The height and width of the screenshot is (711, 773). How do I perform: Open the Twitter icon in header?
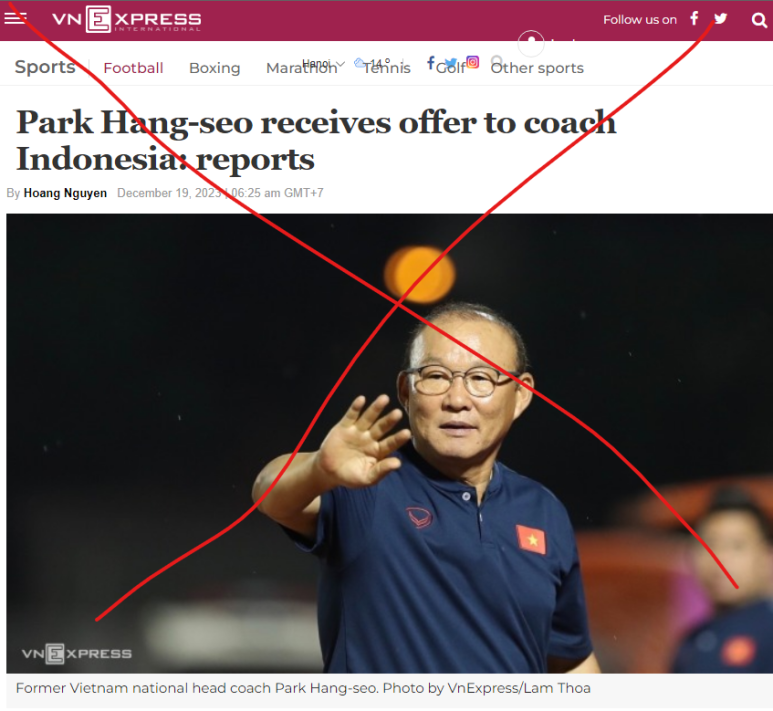tap(720, 19)
